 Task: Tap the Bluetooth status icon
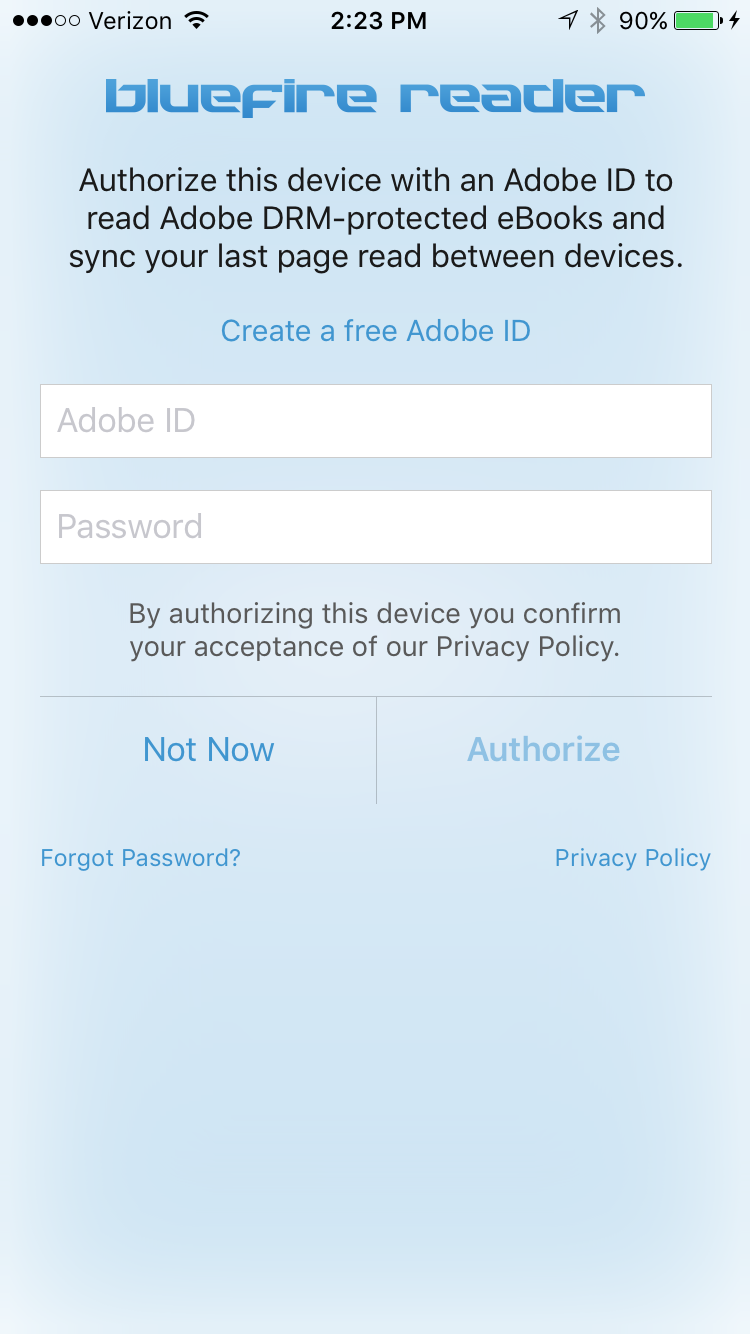[x=598, y=20]
